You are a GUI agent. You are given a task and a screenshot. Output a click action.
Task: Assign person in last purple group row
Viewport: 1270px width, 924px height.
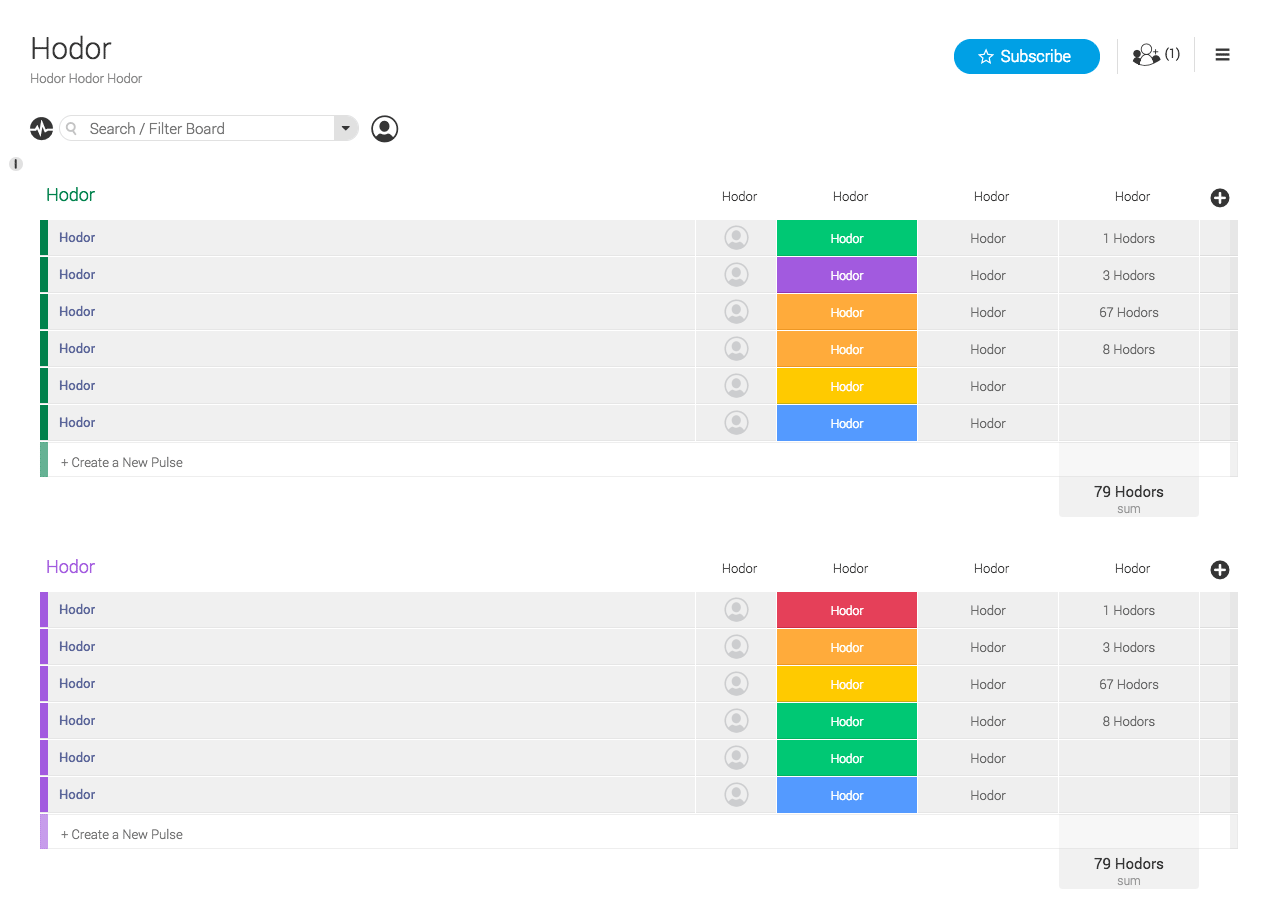point(736,795)
